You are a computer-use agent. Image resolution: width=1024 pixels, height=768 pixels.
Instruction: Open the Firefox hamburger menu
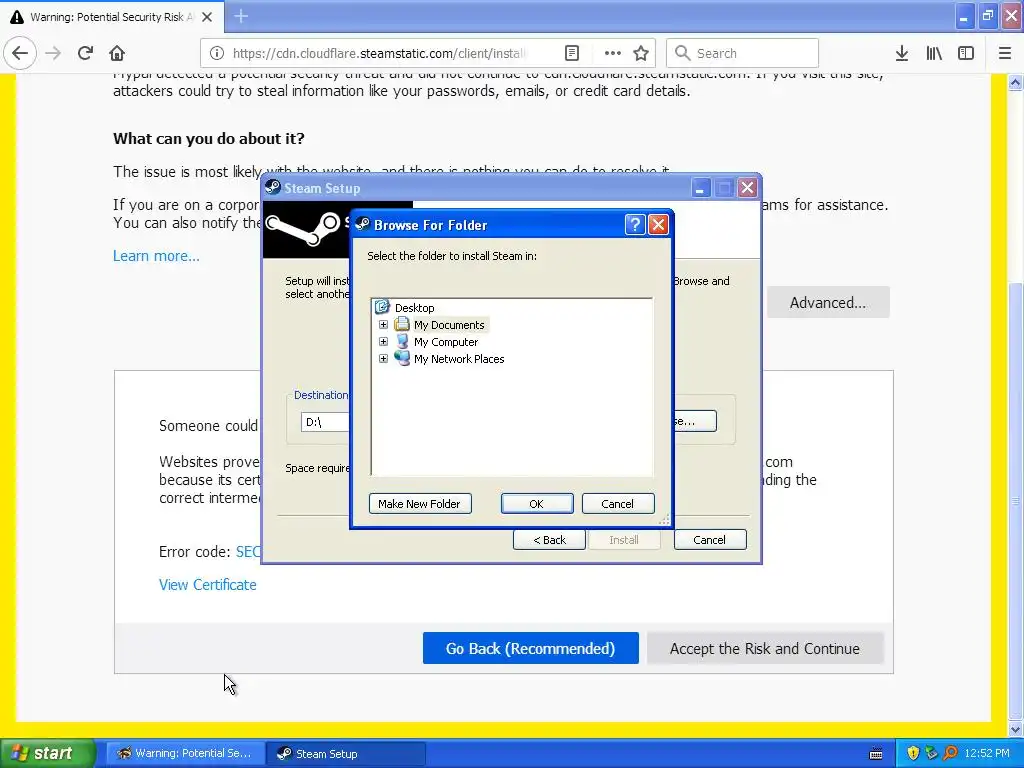(1005, 53)
